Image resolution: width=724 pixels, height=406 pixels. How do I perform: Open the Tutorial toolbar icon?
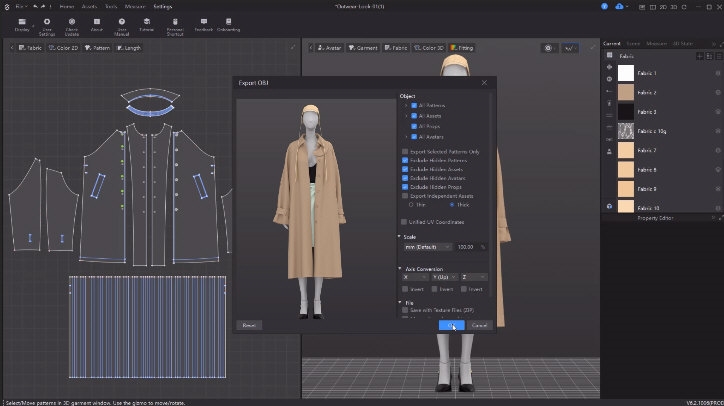tap(146, 25)
